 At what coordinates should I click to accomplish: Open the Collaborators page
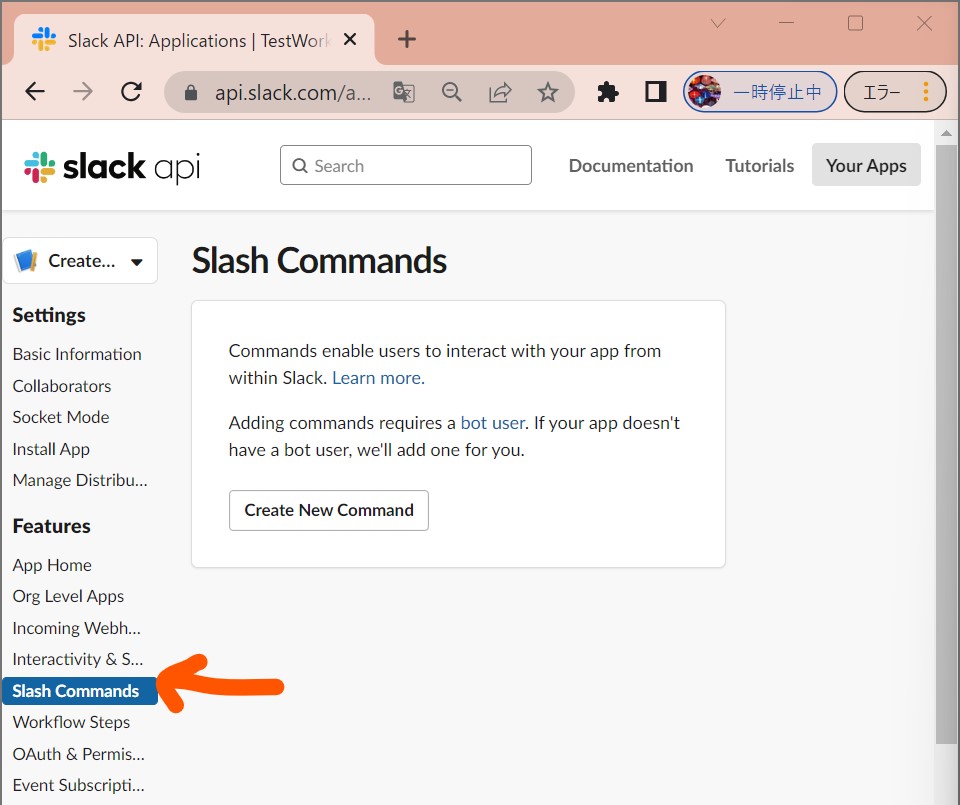62,386
